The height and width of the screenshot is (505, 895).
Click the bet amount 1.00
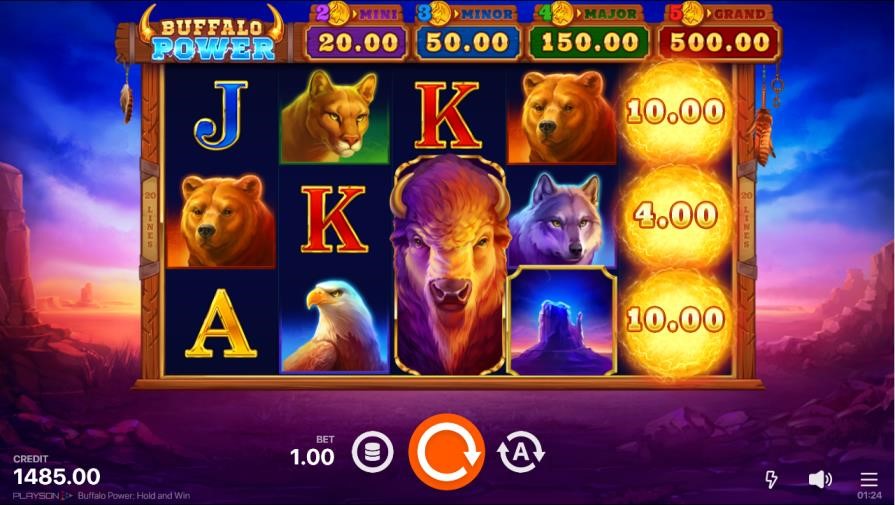312,457
